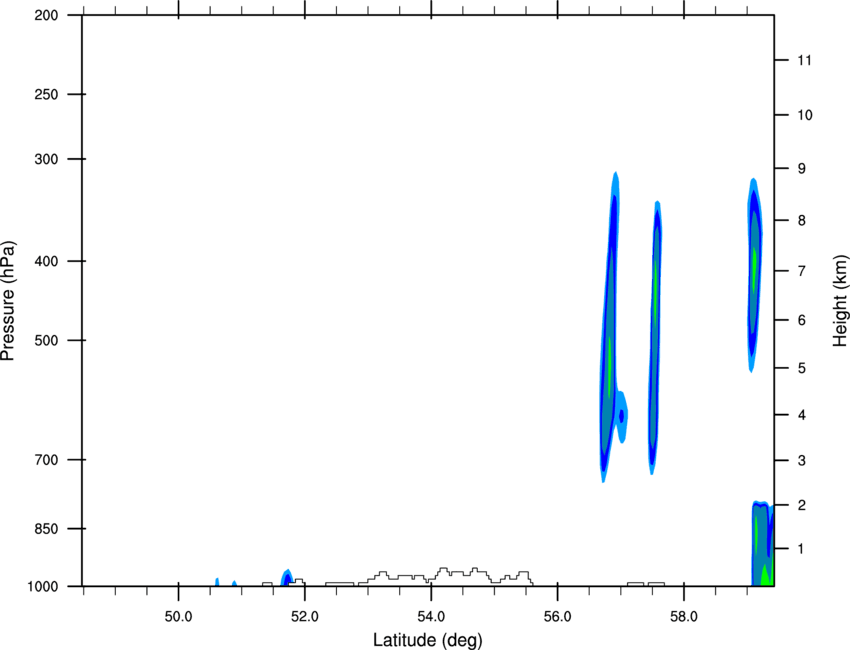Viewport: 850px width, 650px height.
Task: Click the 500 pressure tick label
Action: 46,340
